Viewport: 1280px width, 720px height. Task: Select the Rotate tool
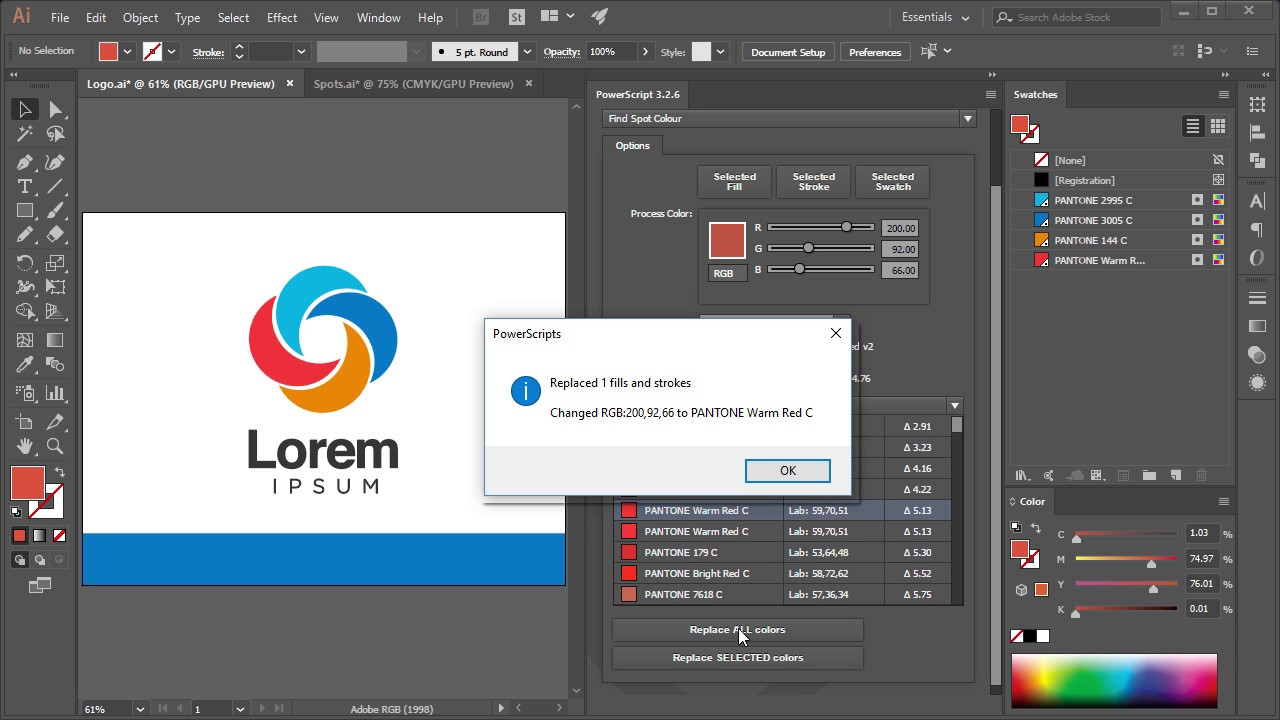(x=25, y=263)
